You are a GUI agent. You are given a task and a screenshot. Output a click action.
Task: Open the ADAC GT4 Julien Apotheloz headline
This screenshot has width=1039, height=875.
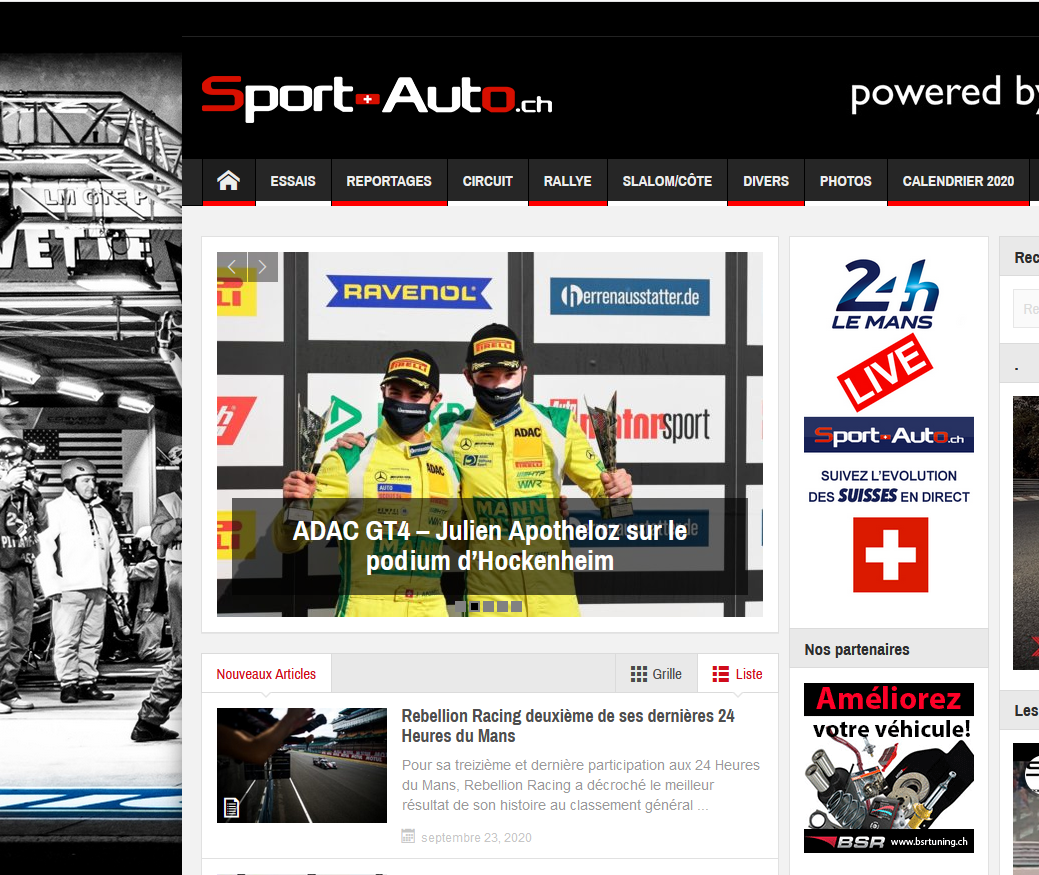coord(490,546)
